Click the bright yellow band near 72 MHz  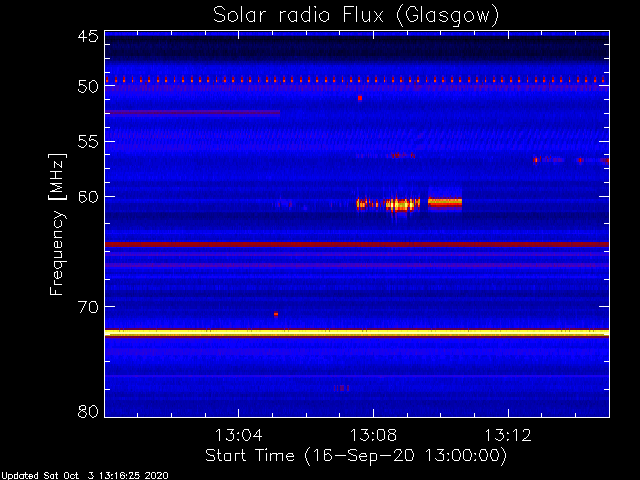pyautogui.click(x=357, y=333)
